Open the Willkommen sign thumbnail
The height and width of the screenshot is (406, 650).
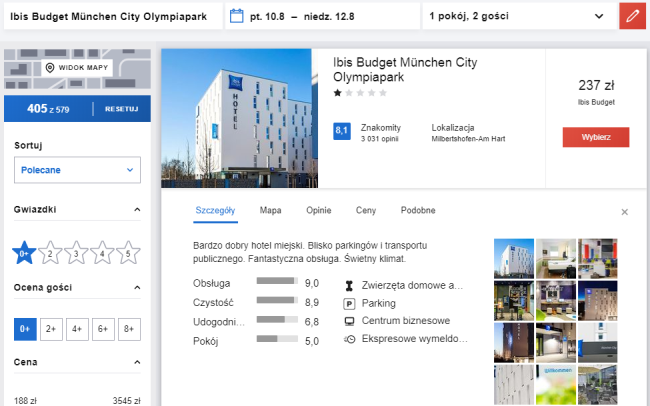tap(556, 384)
